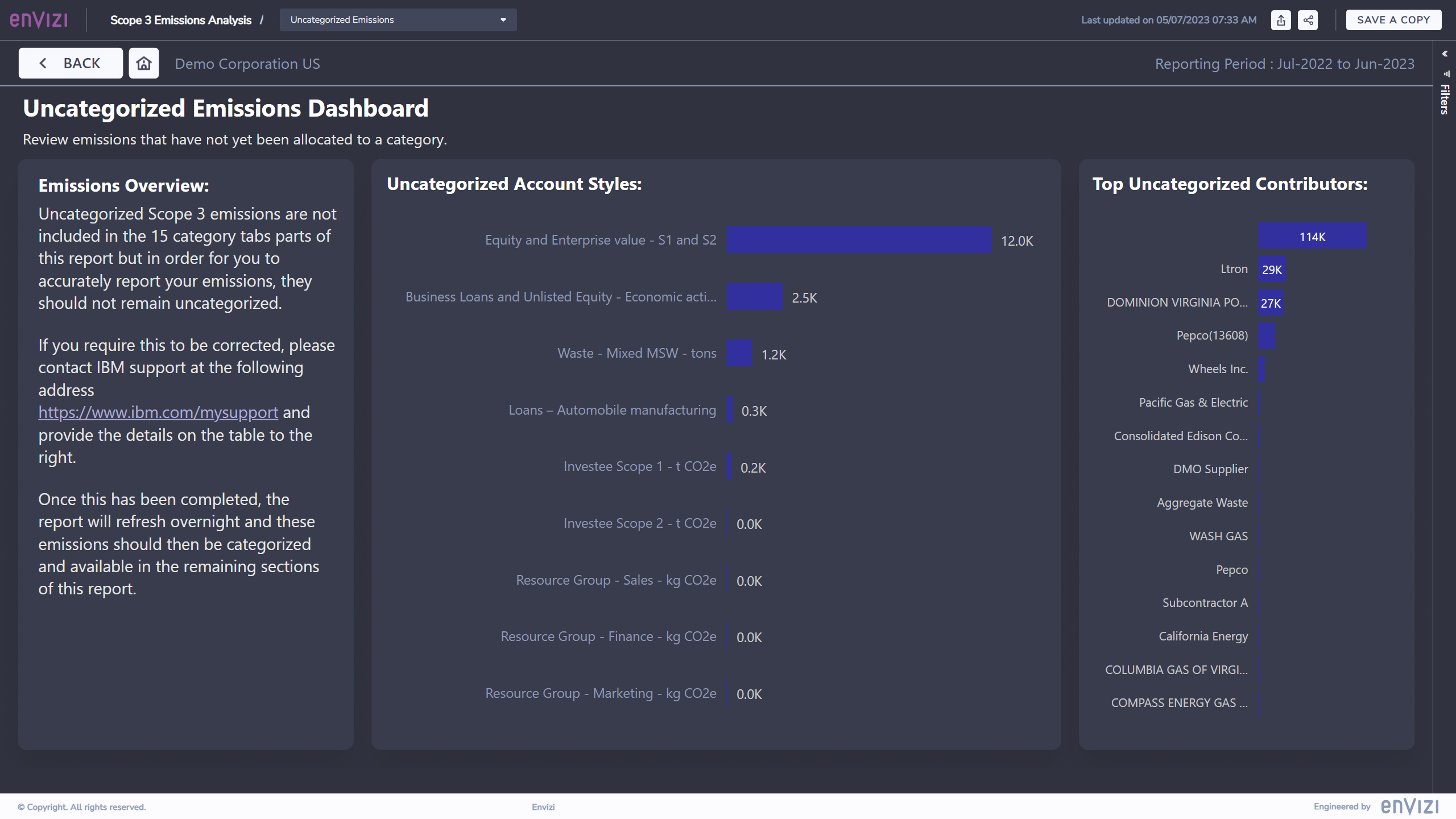Click the Envizi logo in the header
This screenshot has height=819, width=1456.
click(39, 20)
